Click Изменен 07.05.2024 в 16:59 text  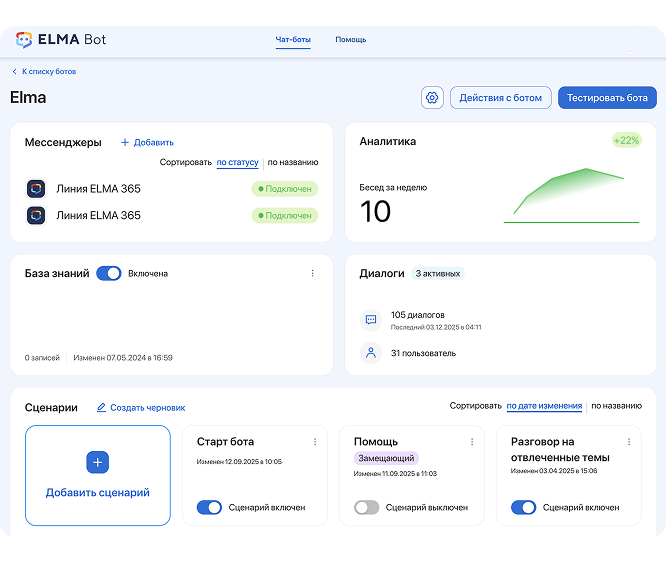(123, 358)
